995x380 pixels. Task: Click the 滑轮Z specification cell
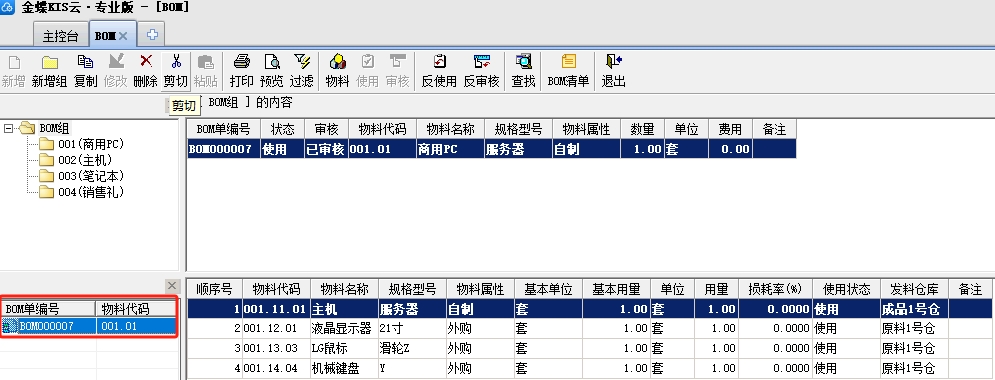point(412,348)
